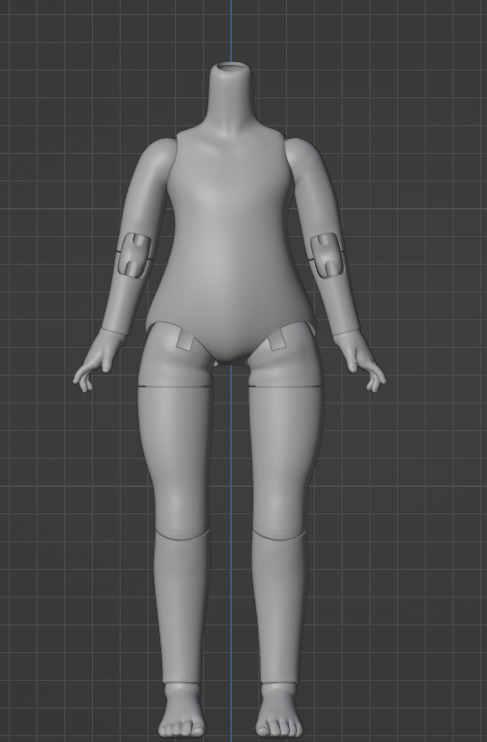Select the doll's own right forearm
The image size is (487, 742).
pyautogui.click(x=124, y=300)
